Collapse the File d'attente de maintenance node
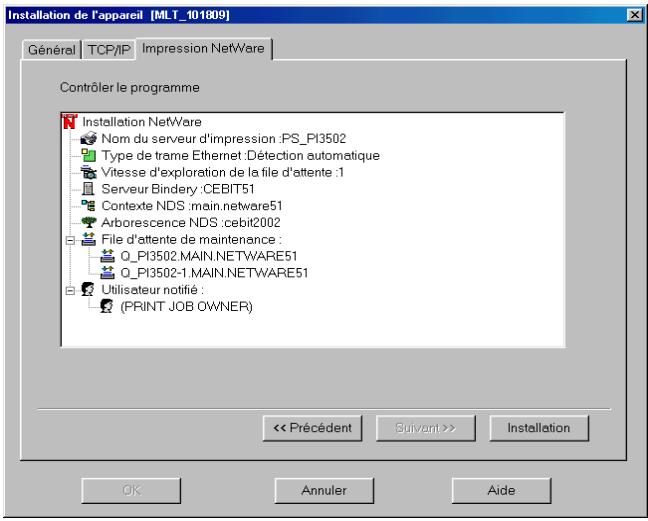This screenshot has height=521, width=648. pos(70,240)
